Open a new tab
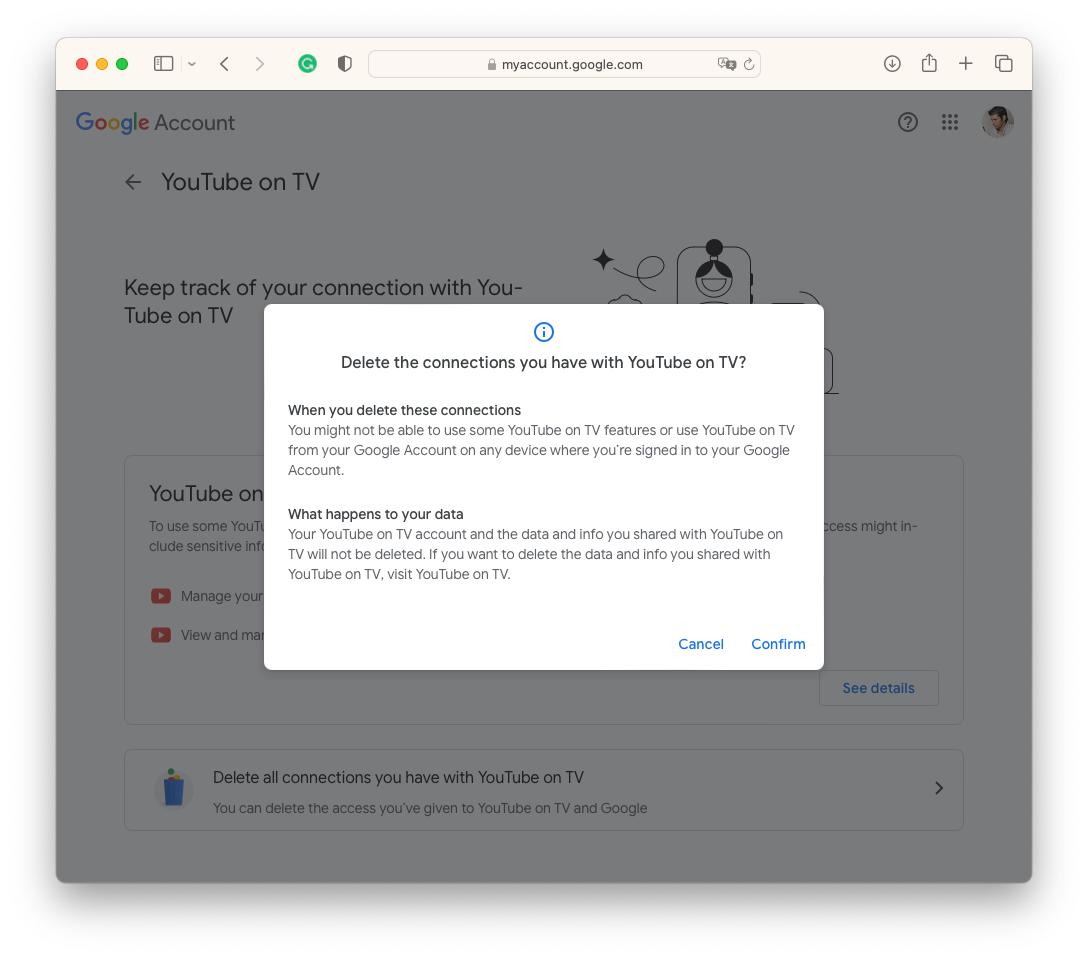 tap(965, 64)
